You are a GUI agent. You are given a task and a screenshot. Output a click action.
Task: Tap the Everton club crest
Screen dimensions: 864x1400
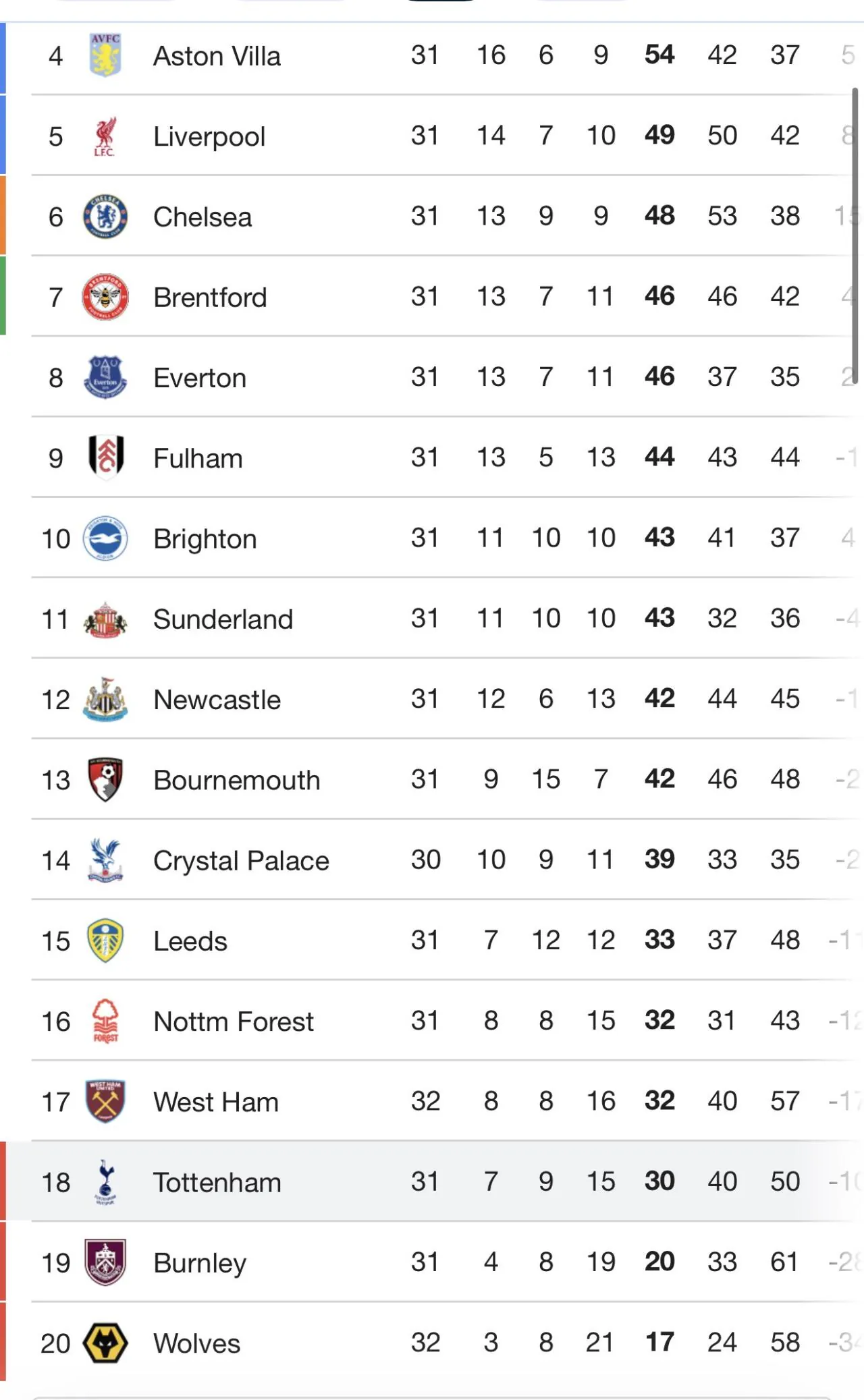pos(105,377)
